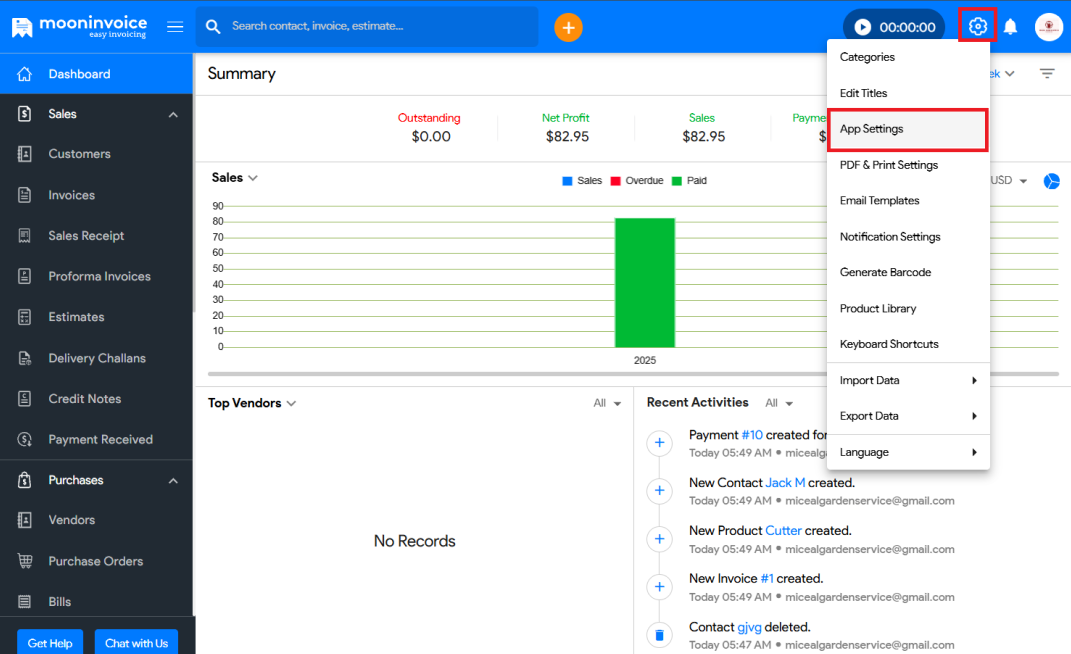Open the Top Vendors All filter dropdown
This screenshot has width=1071, height=654.
tap(607, 403)
